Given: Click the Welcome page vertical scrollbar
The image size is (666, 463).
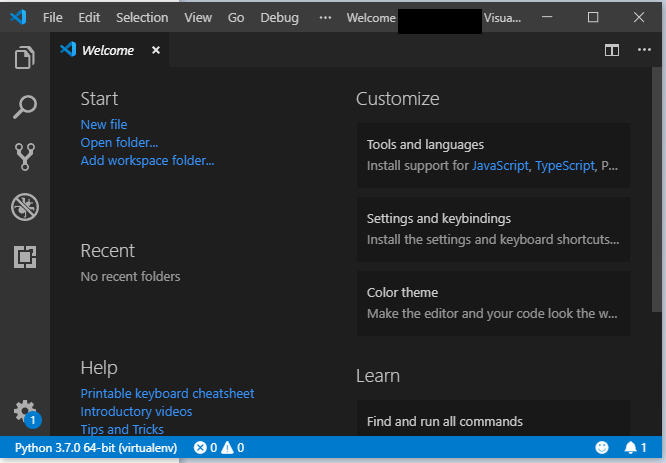Looking at the screenshot, I should pyautogui.click(x=656, y=190).
